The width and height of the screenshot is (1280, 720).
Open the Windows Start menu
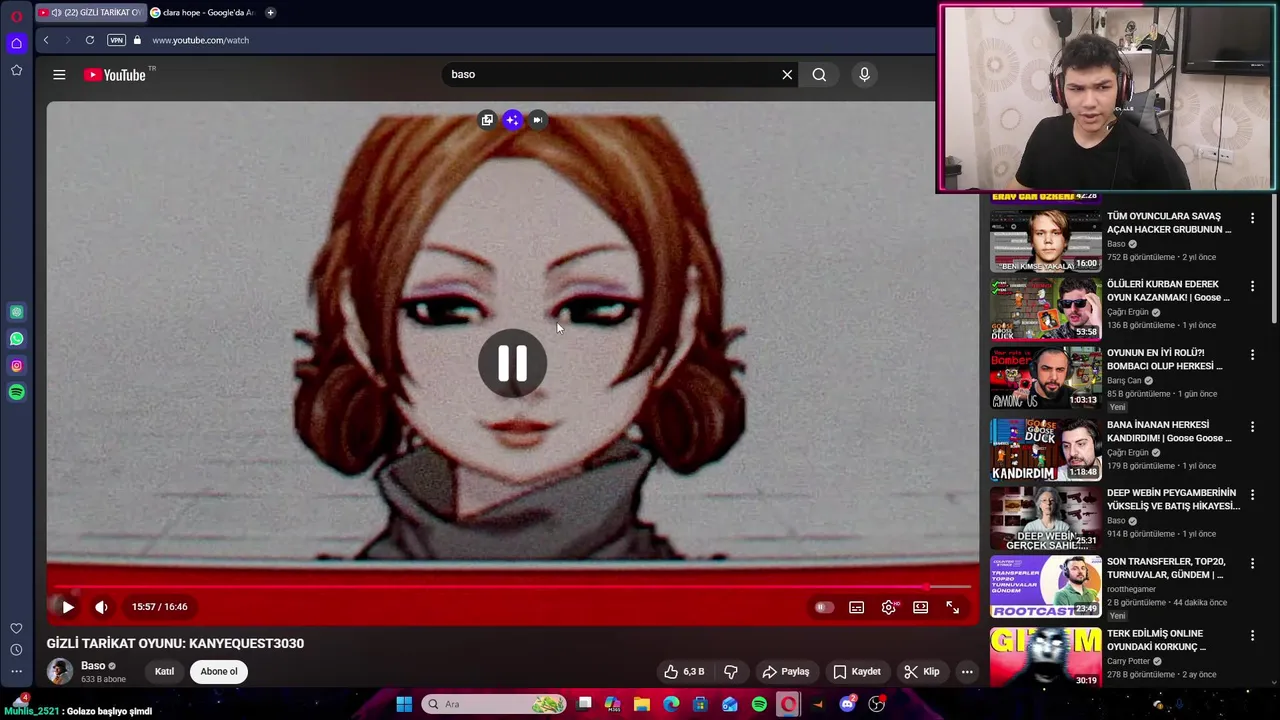click(404, 704)
